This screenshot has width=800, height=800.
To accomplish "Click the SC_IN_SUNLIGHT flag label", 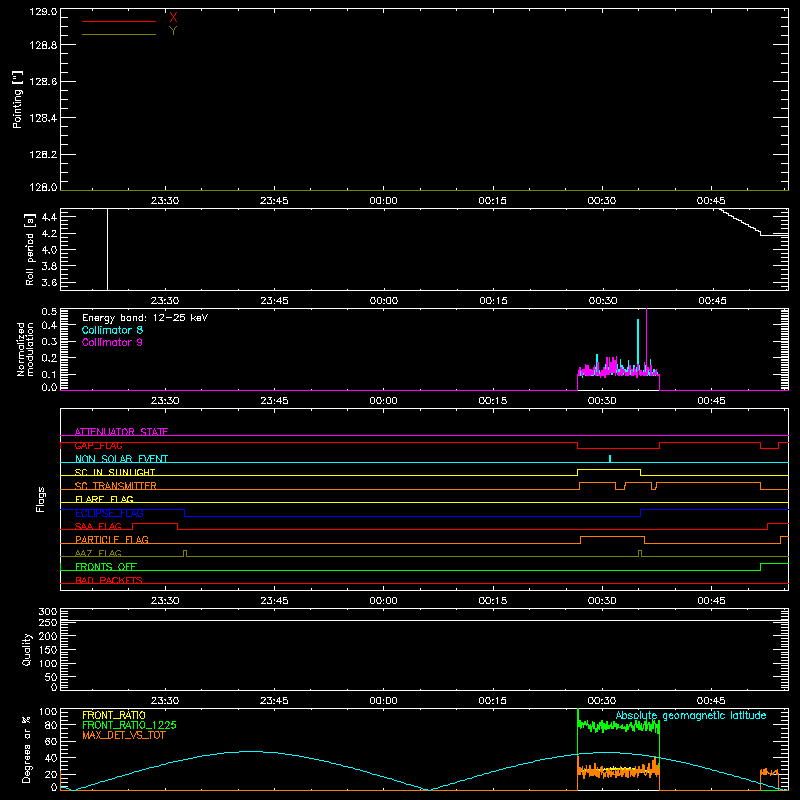I will 115,472.
